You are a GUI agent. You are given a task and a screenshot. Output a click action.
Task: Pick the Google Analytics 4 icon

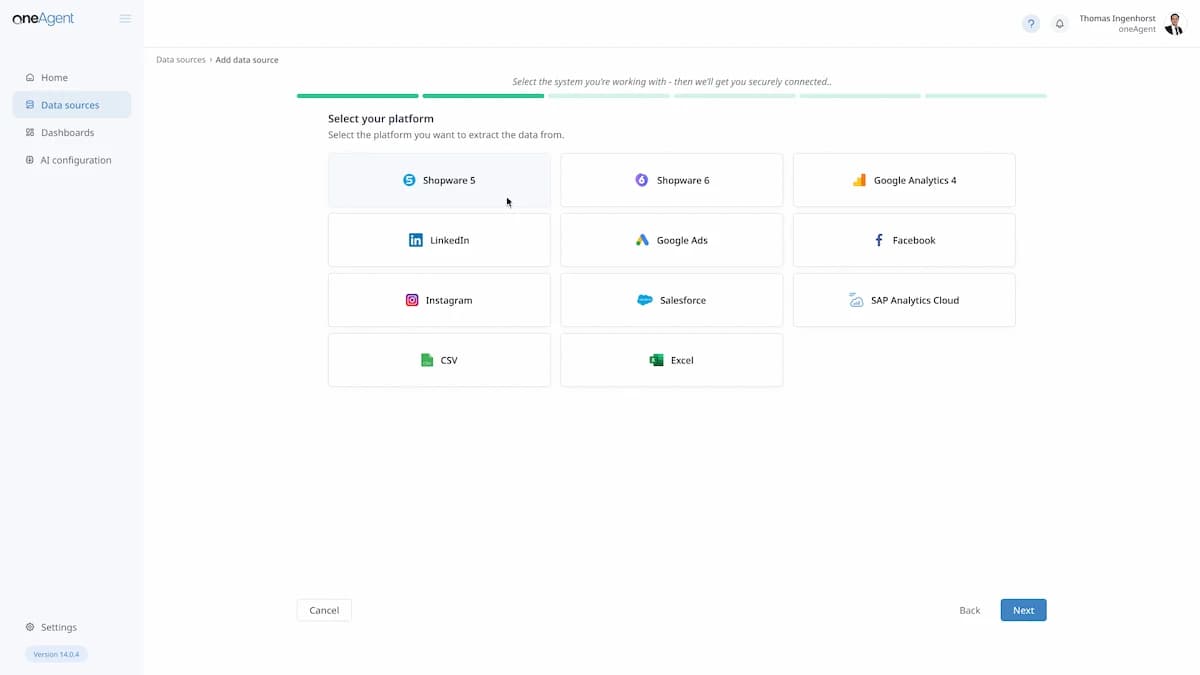click(x=859, y=180)
